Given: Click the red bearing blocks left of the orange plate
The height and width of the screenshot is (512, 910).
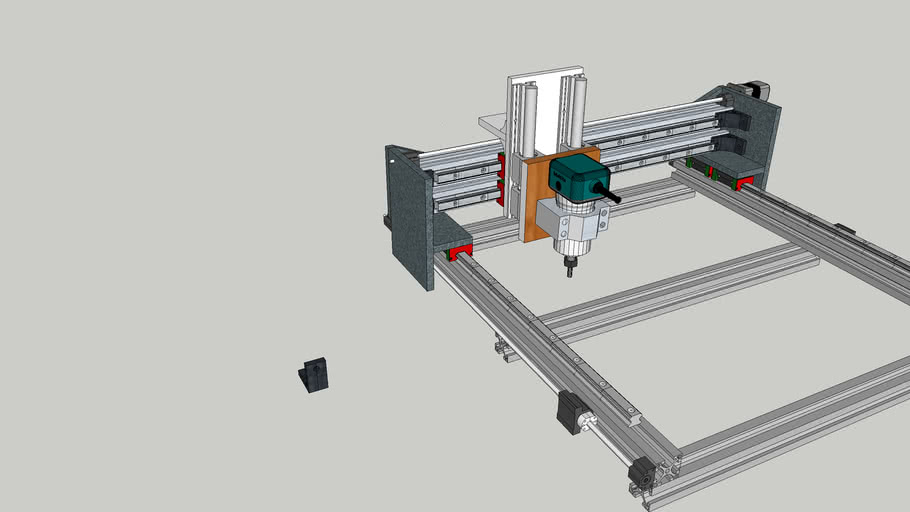Looking at the screenshot, I should pyautogui.click(x=500, y=177).
